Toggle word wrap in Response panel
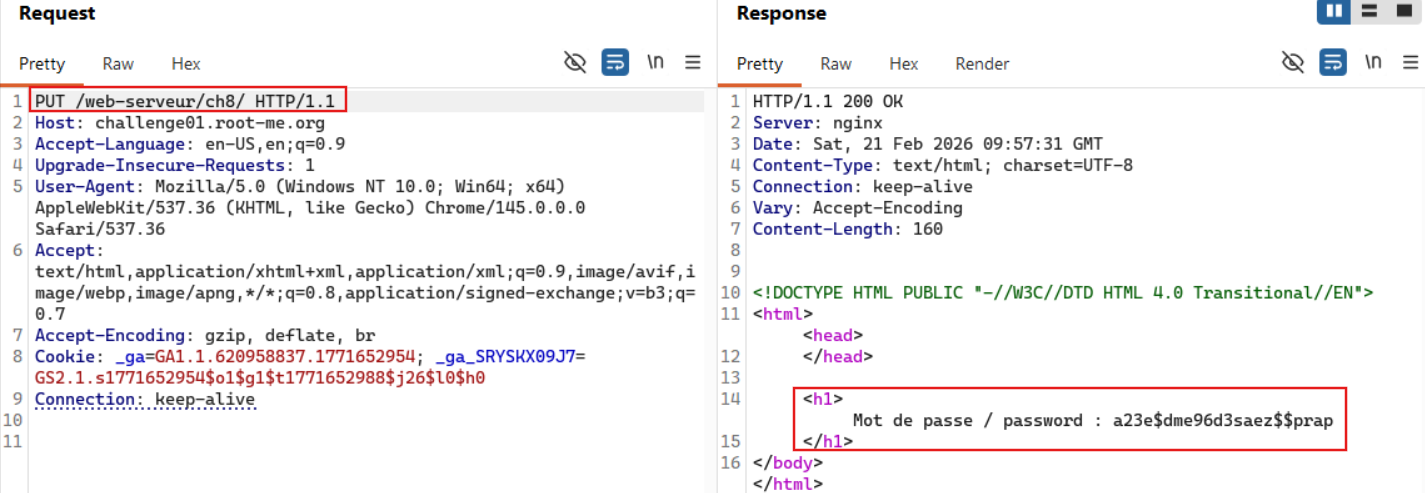The height and width of the screenshot is (493, 1425). point(1333,63)
